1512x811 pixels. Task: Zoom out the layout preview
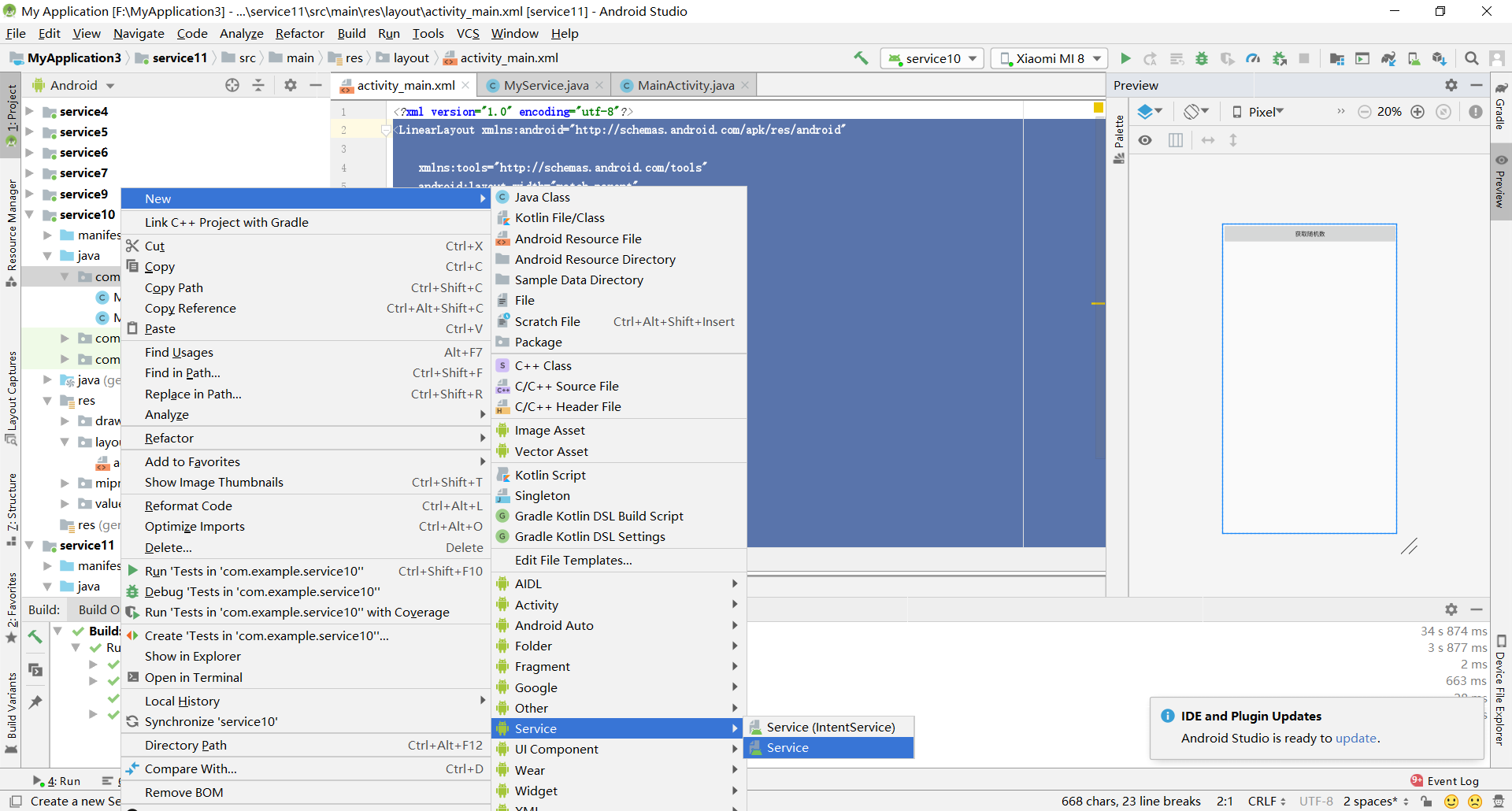click(x=1365, y=112)
